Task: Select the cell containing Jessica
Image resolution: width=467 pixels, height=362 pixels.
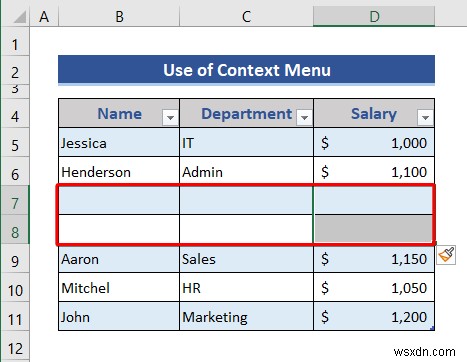Action: coord(119,142)
